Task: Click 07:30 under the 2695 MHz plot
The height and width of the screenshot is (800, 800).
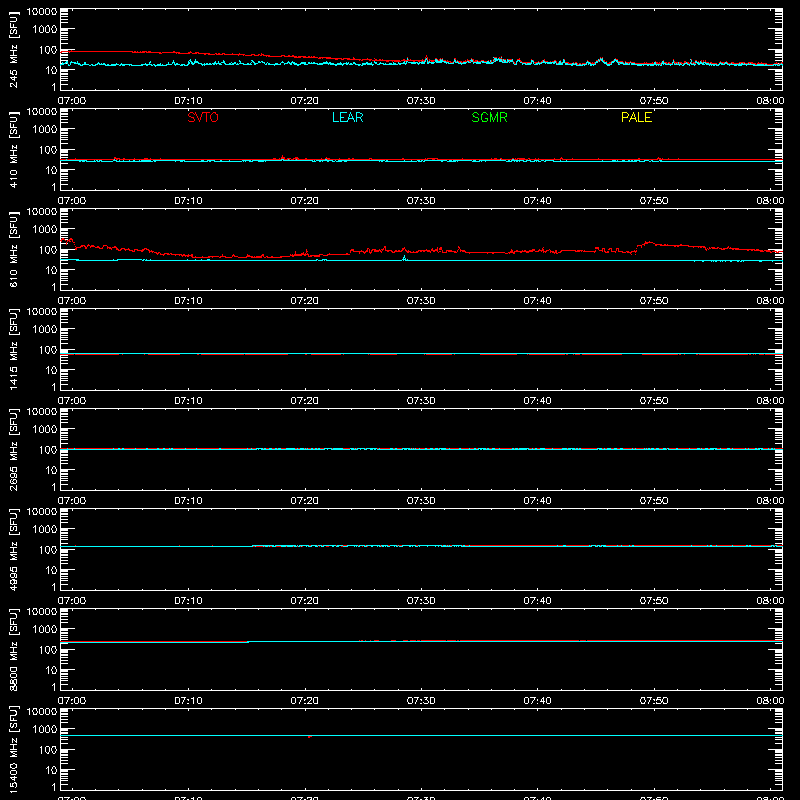Action: pyautogui.click(x=421, y=501)
